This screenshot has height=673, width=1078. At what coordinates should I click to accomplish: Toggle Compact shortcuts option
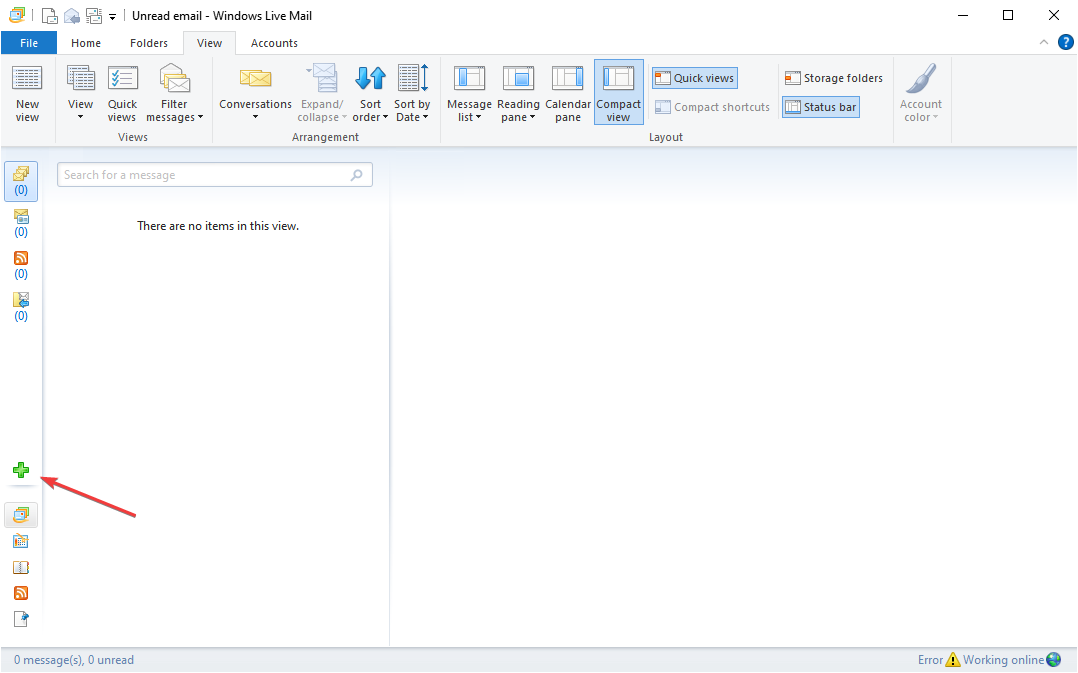[712, 107]
